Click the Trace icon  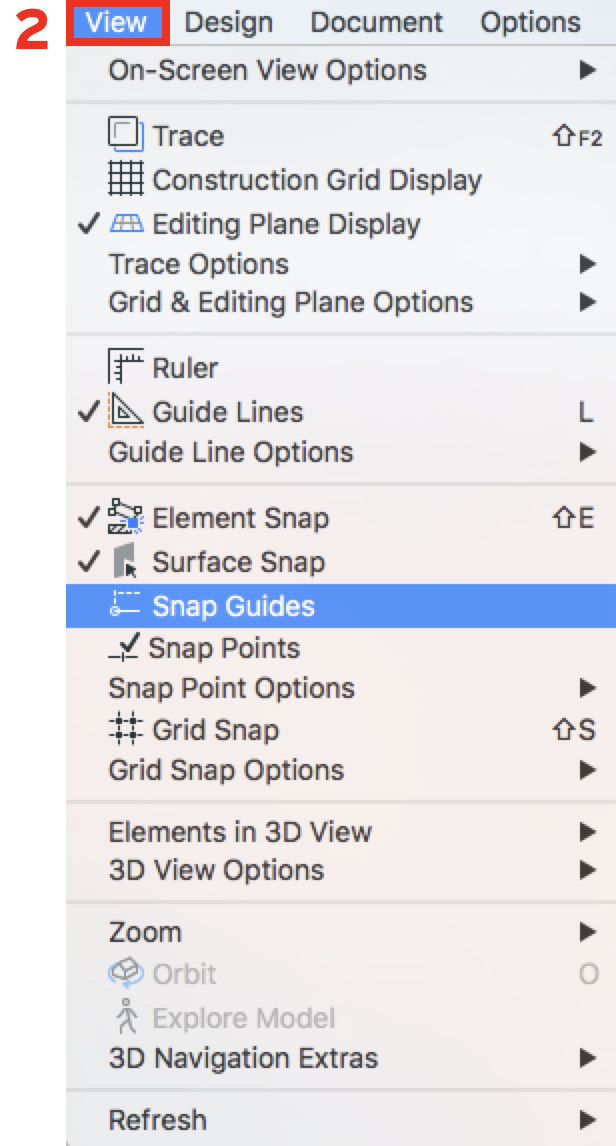[x=126, y=135]
